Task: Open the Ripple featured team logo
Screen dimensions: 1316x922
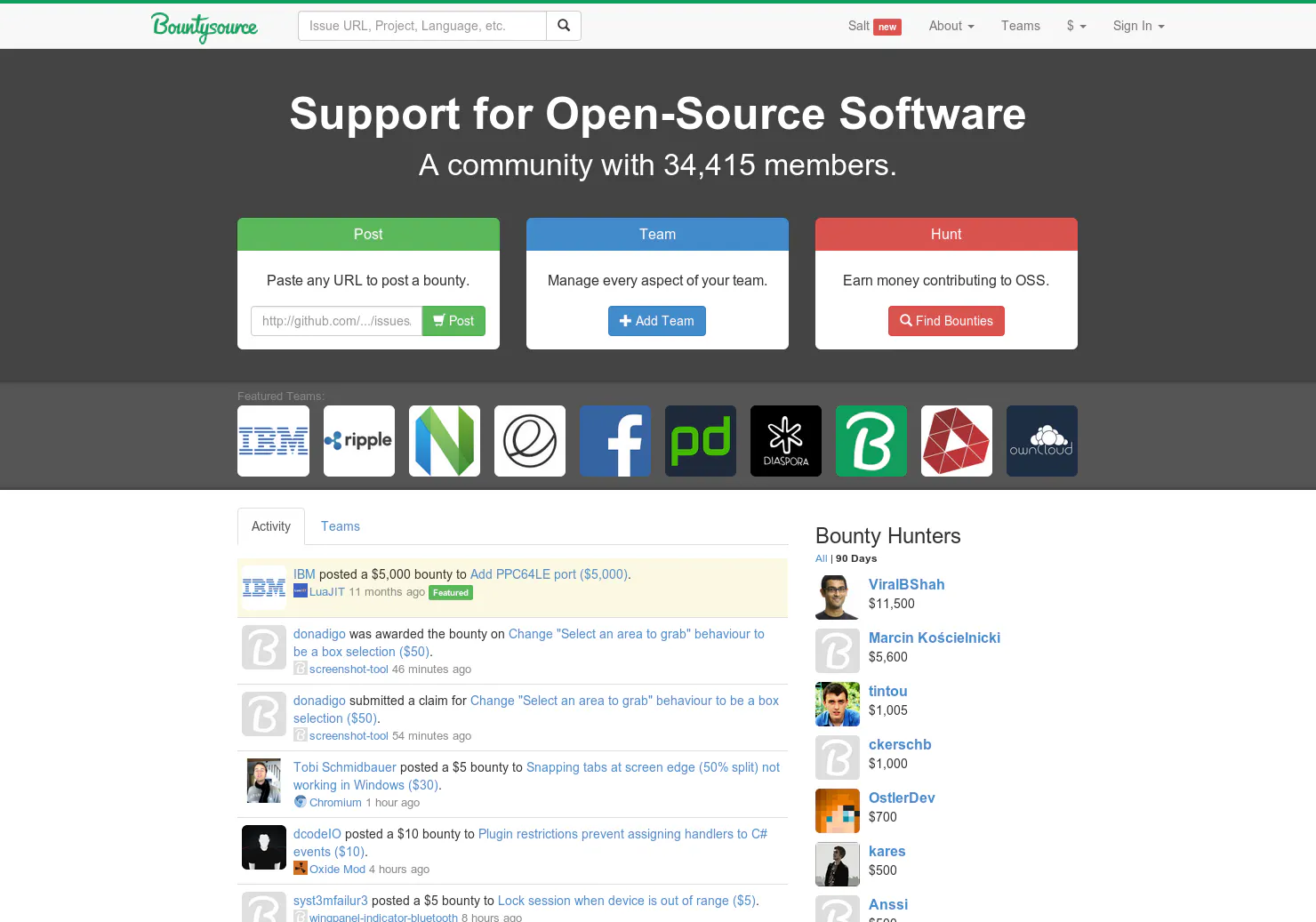Action: 359,441
